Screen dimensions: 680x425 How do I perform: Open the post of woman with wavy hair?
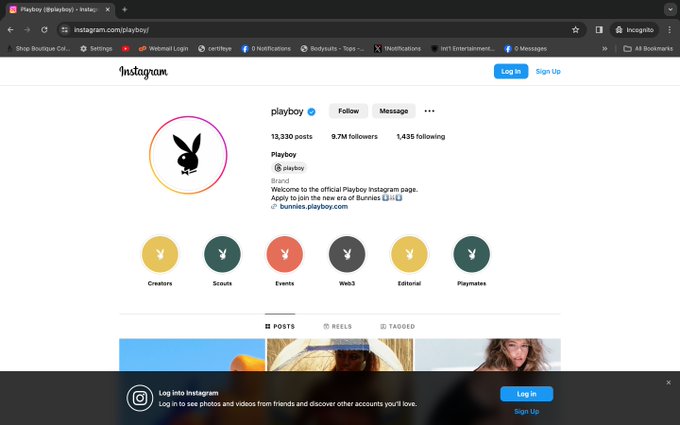488,355
